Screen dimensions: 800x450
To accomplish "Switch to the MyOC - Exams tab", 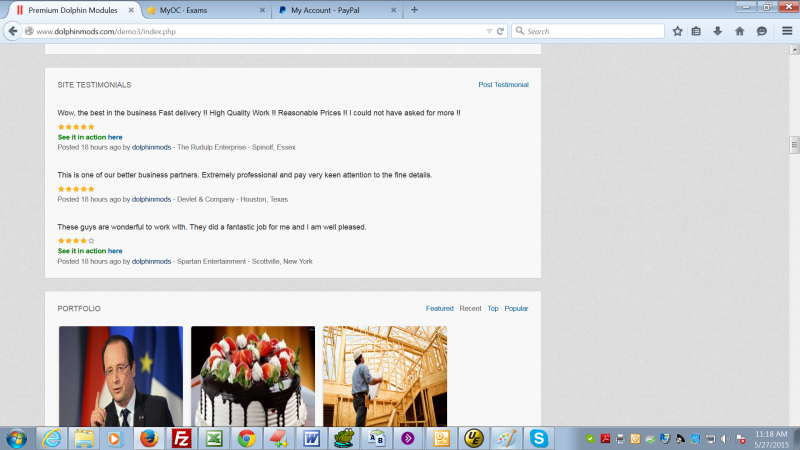I will [205, 10].
